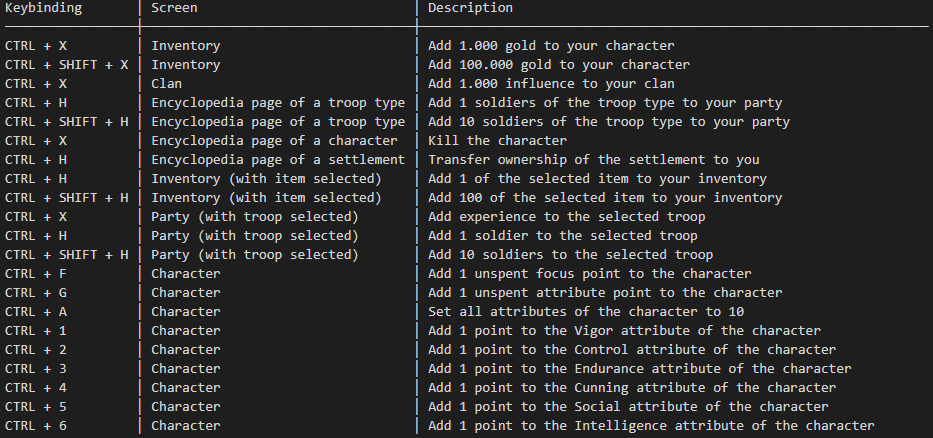The height and width of the screenshot is (438, 933).
Task: Click "Encyclopedia page of a character" cell
Action: tap(274, 141)
